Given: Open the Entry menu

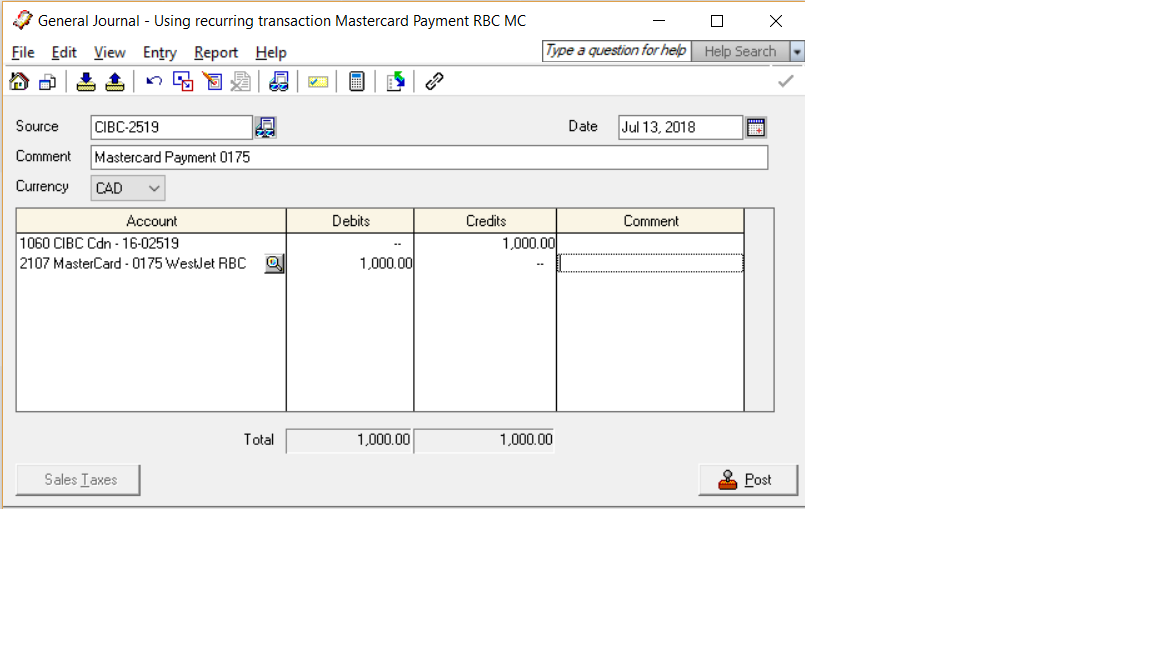Looking at the screenshot, I should click(159, 53).
